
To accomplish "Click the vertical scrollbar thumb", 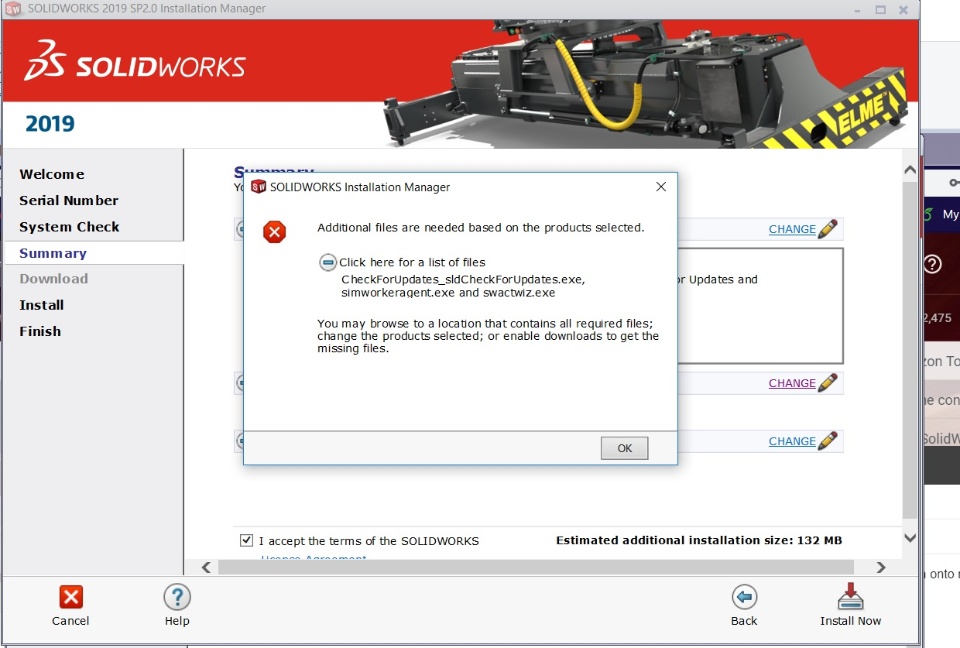I will (910, 350).
